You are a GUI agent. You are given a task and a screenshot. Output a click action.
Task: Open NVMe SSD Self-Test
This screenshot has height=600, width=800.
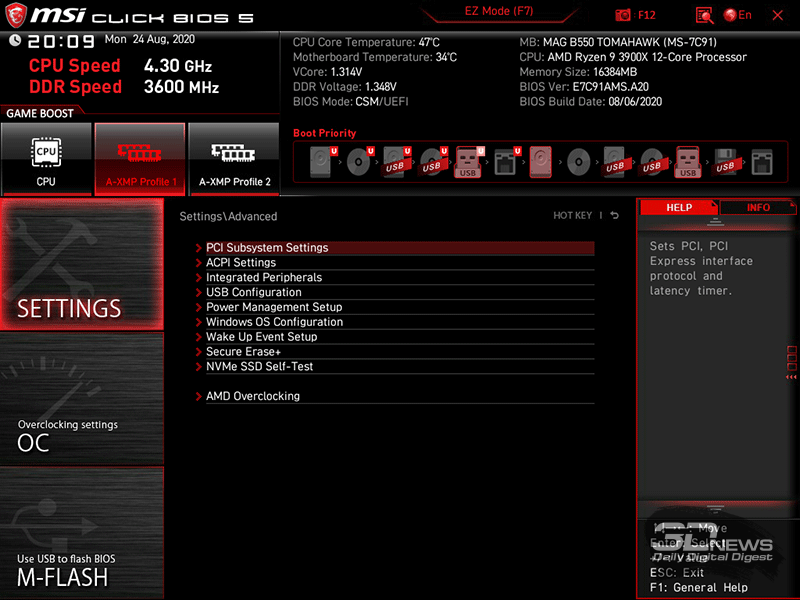coord(400,366)
